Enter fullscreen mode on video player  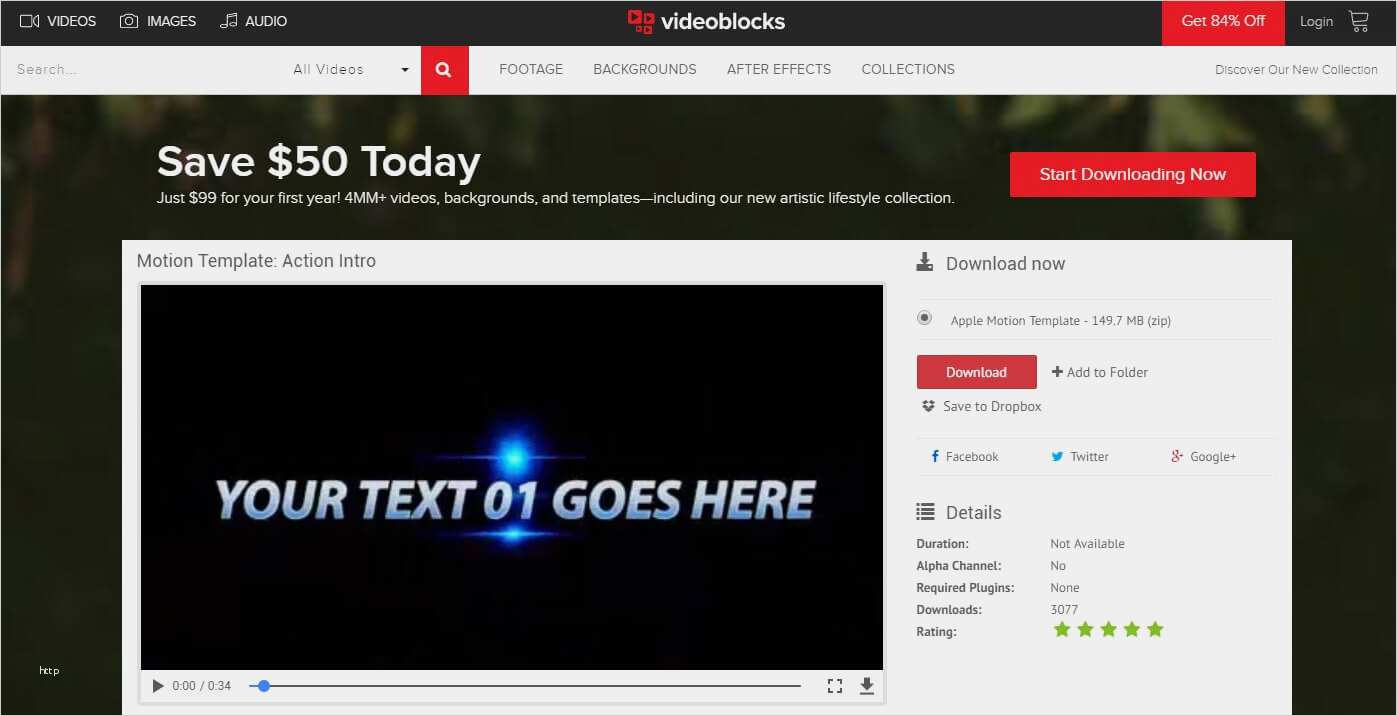tap(835, 686)
